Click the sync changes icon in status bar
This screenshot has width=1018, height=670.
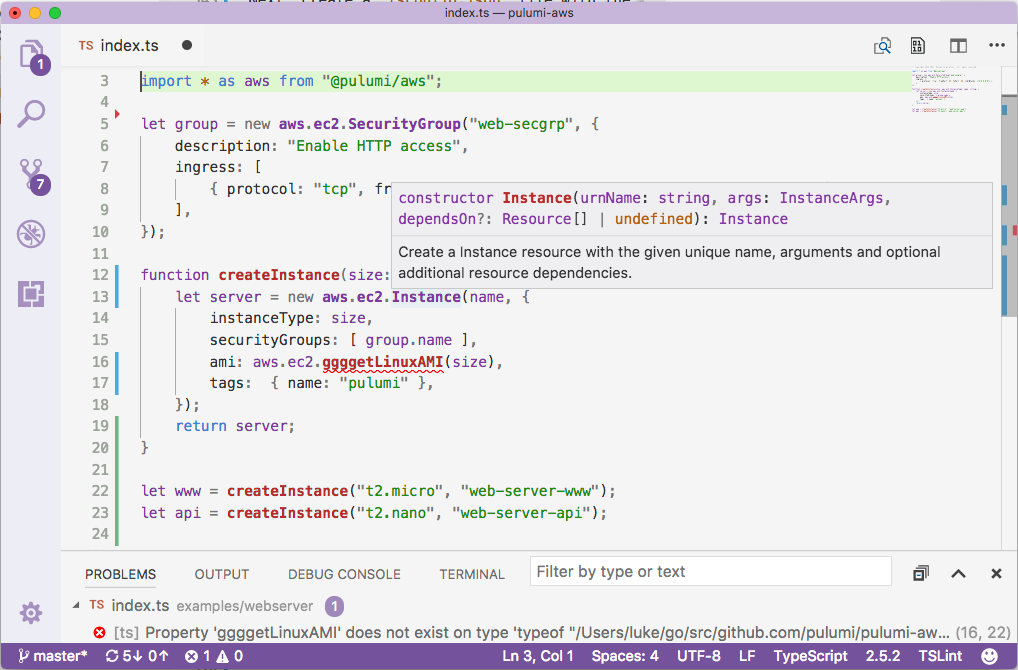(122, 656)
